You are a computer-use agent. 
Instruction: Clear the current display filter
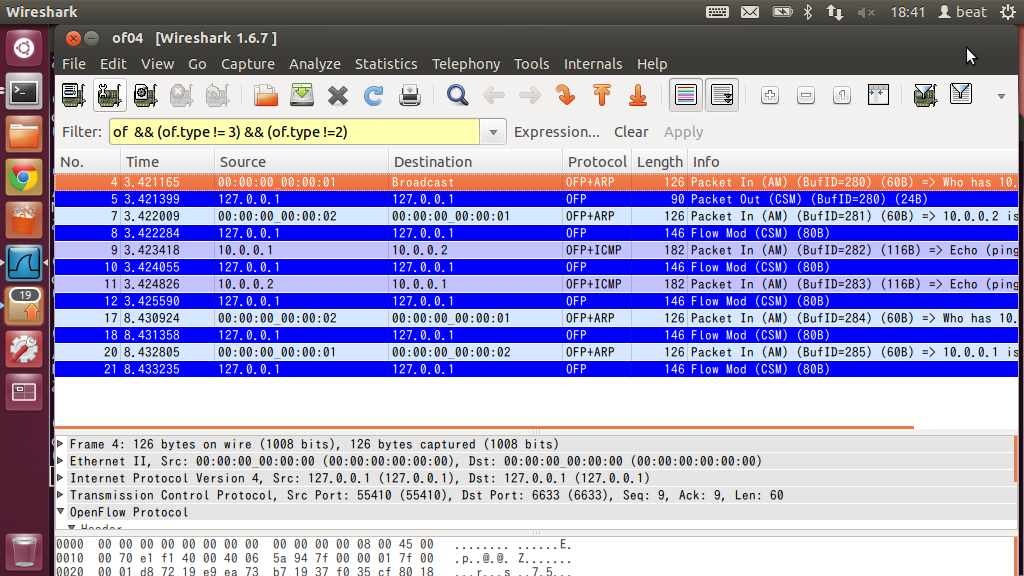click(630, 131)
